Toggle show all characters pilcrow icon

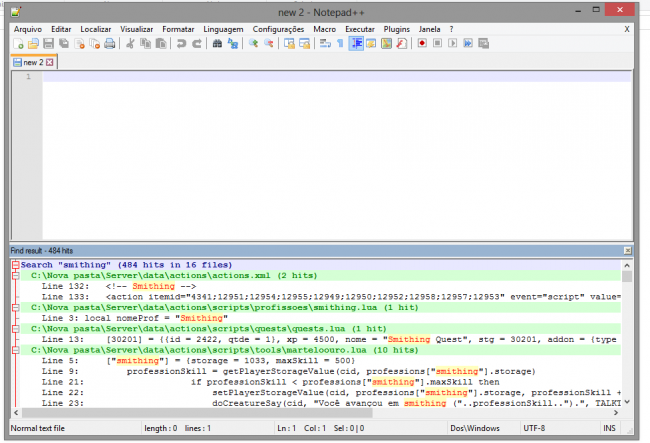(x=340, y=44)
